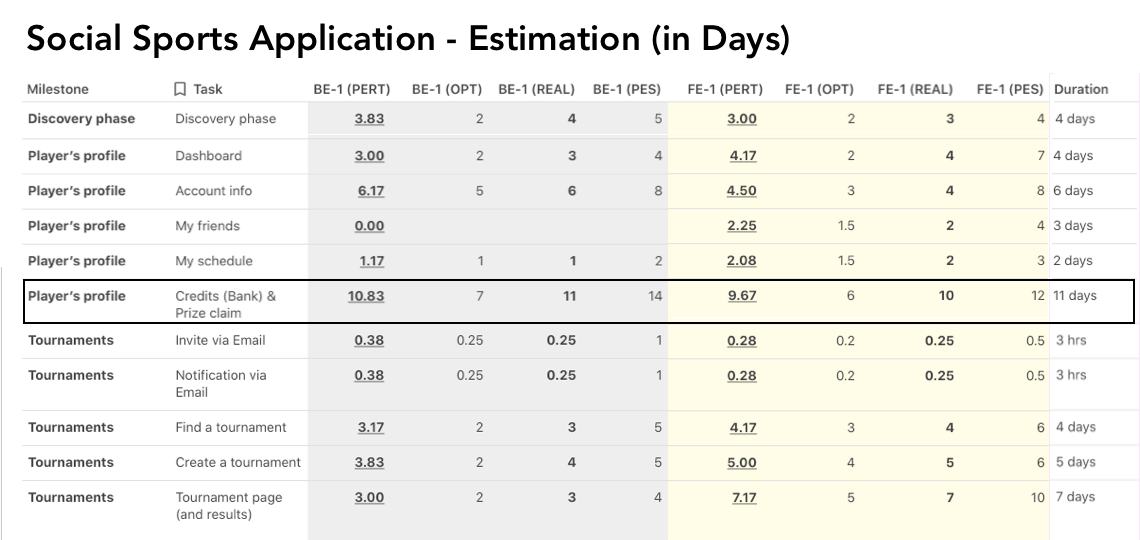Screen dimensions: 1140x540
Task: Open the 9.67 FE-1 PERT value link
Action: [x=742, y=297]
